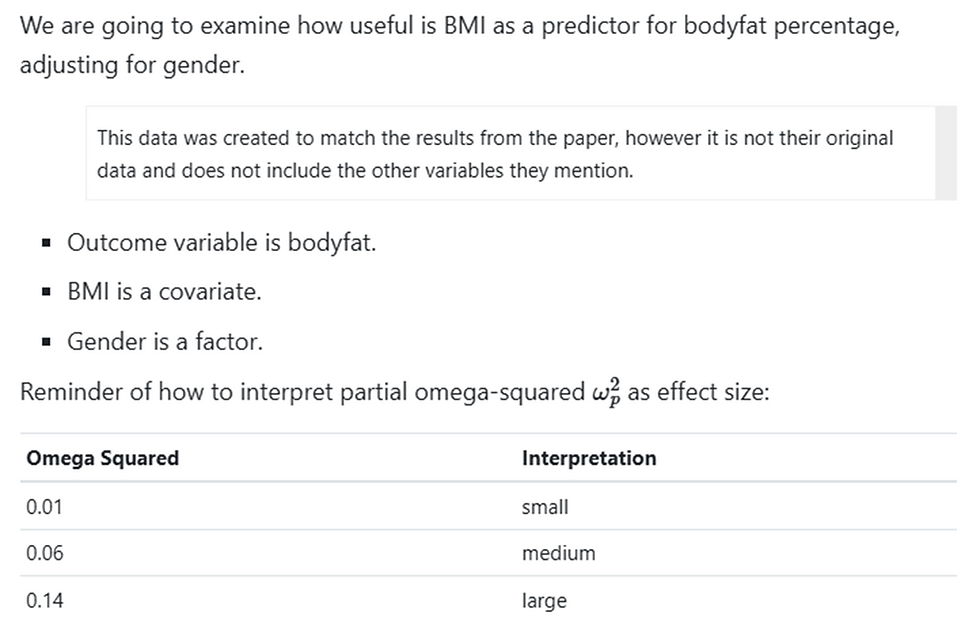Viewport: 980px width, 625px height.
Task: Click the 'adjusting for gender' intro line
Action: click(131, 72)
